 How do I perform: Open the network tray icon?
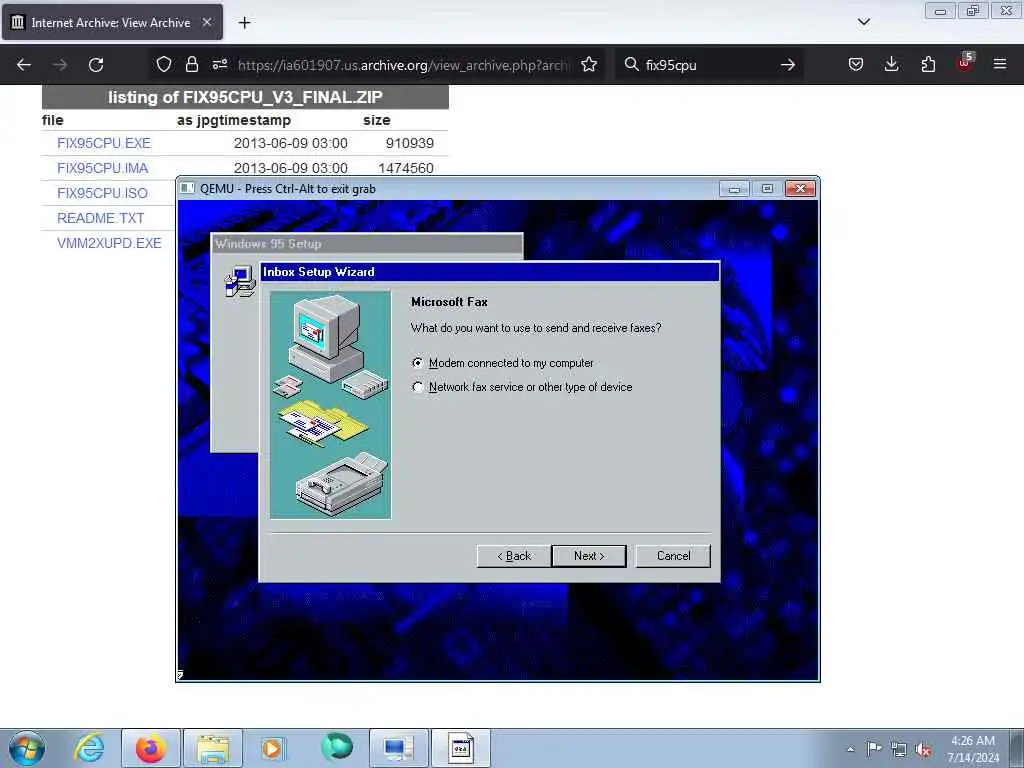(899, 750)
